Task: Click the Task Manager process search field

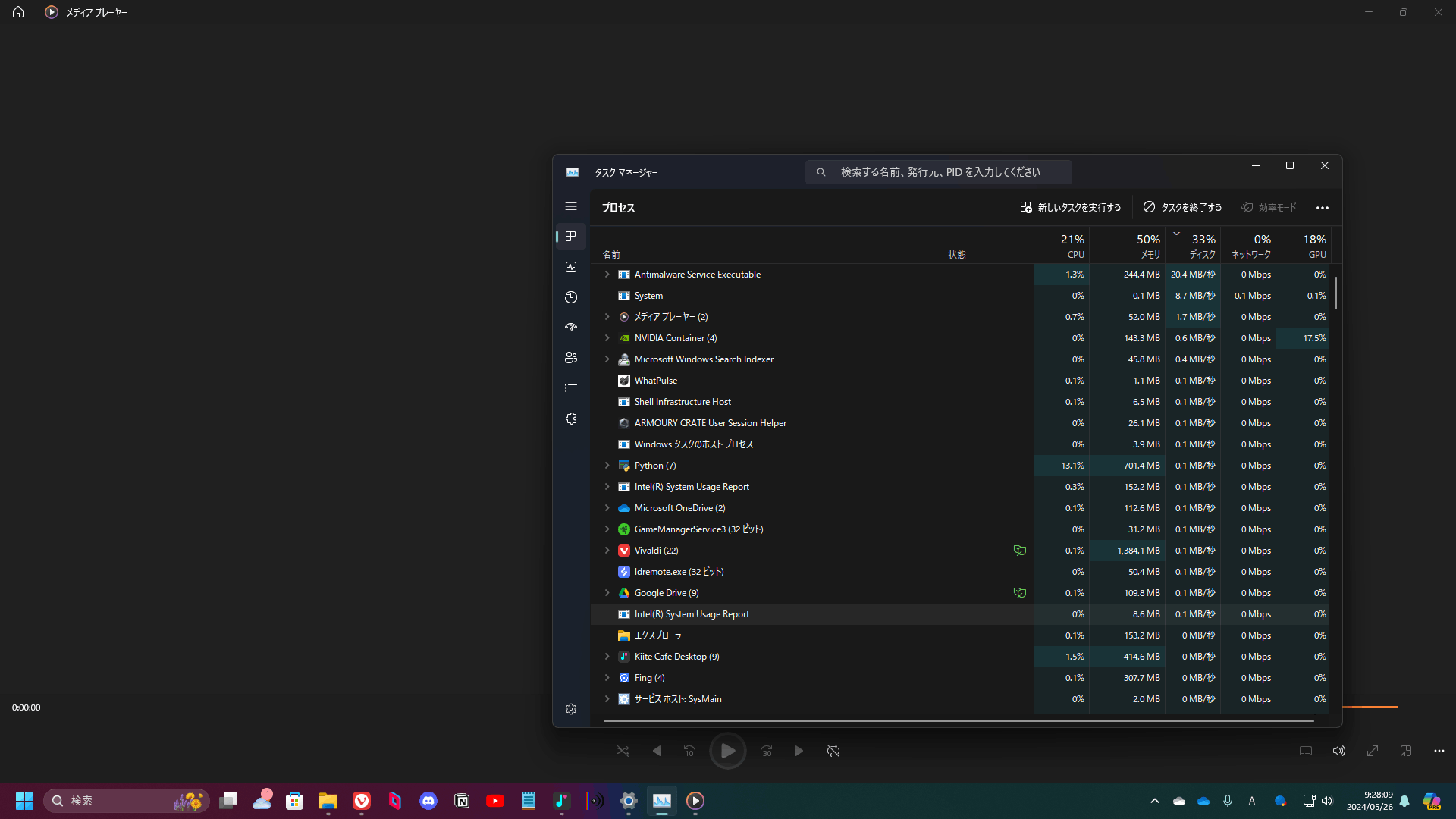Action: [939, 172]
